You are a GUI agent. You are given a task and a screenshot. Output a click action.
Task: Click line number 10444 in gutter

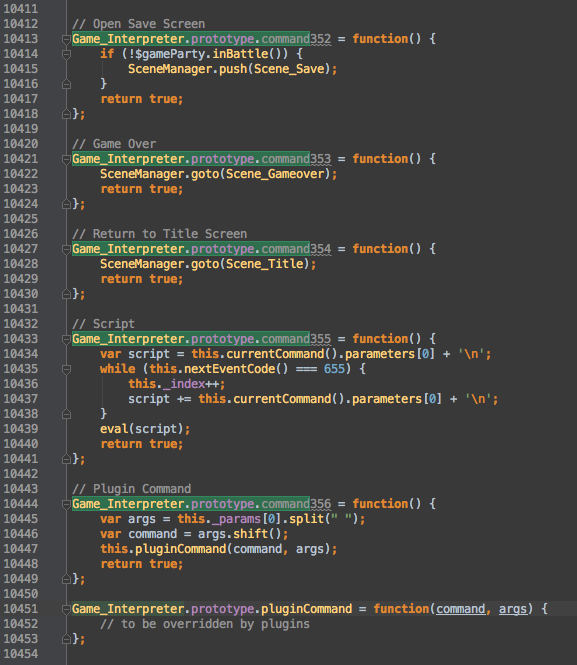tap(21, 504)
